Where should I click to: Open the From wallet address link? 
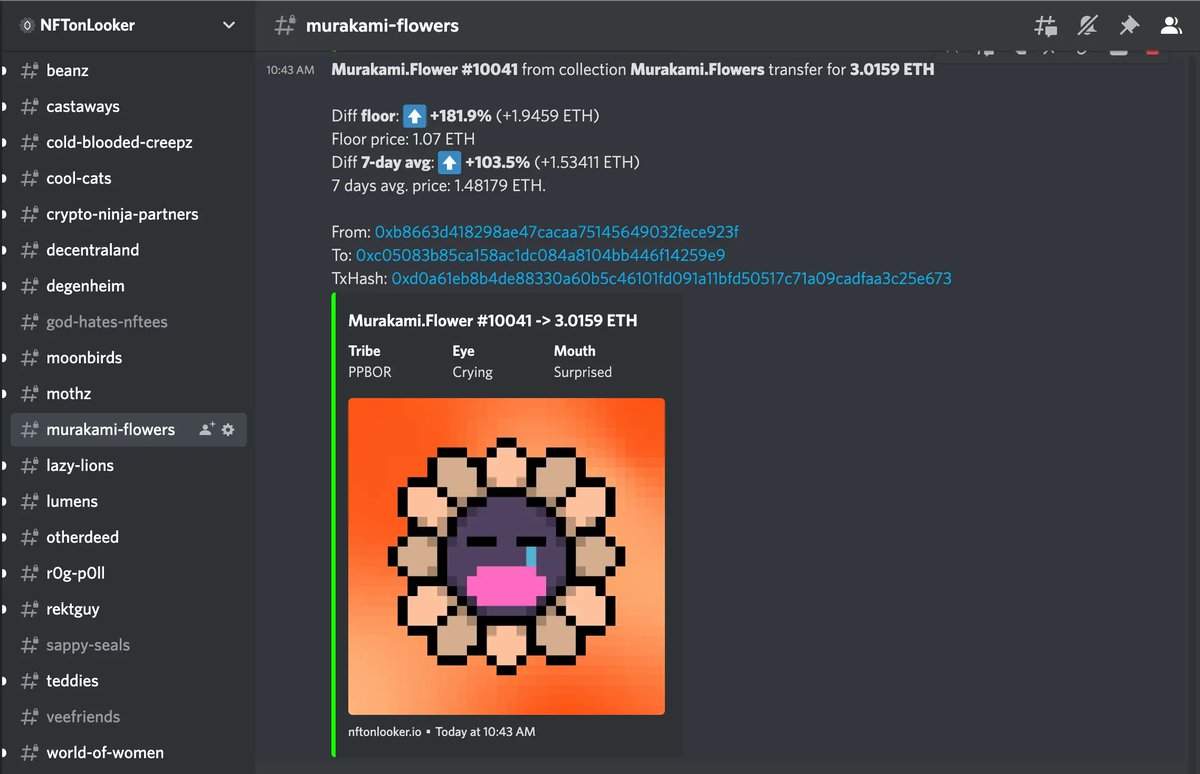coord(557,232)
